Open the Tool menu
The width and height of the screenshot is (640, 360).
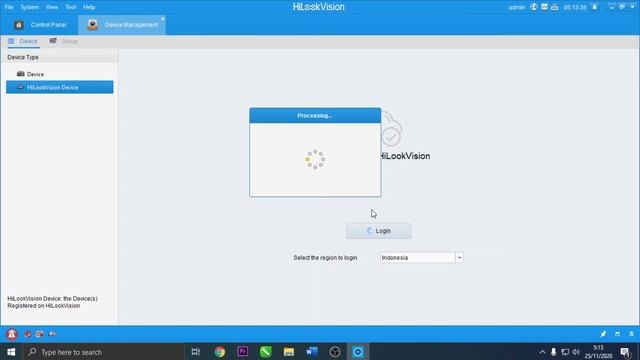(71, 7)
